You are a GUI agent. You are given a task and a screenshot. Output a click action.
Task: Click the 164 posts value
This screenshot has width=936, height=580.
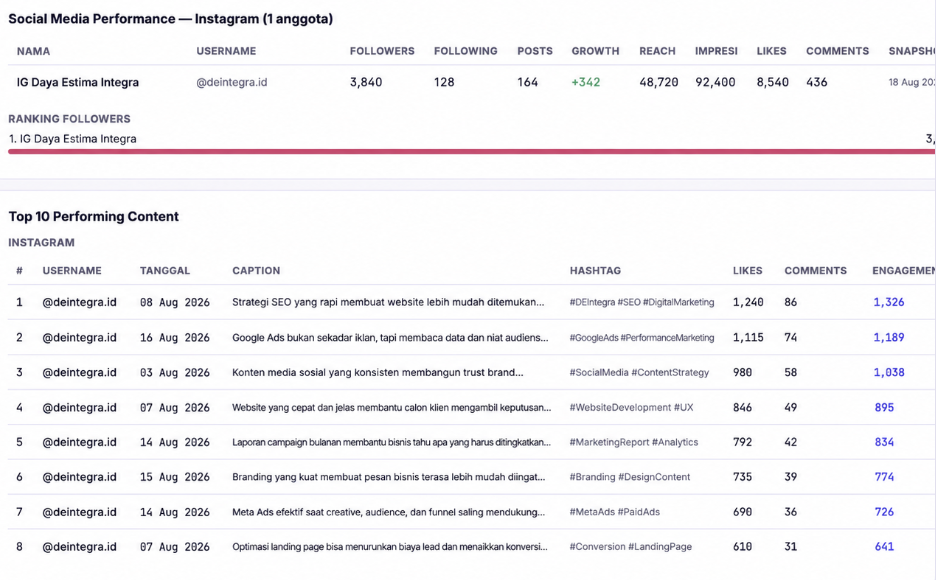click(528, 82)
